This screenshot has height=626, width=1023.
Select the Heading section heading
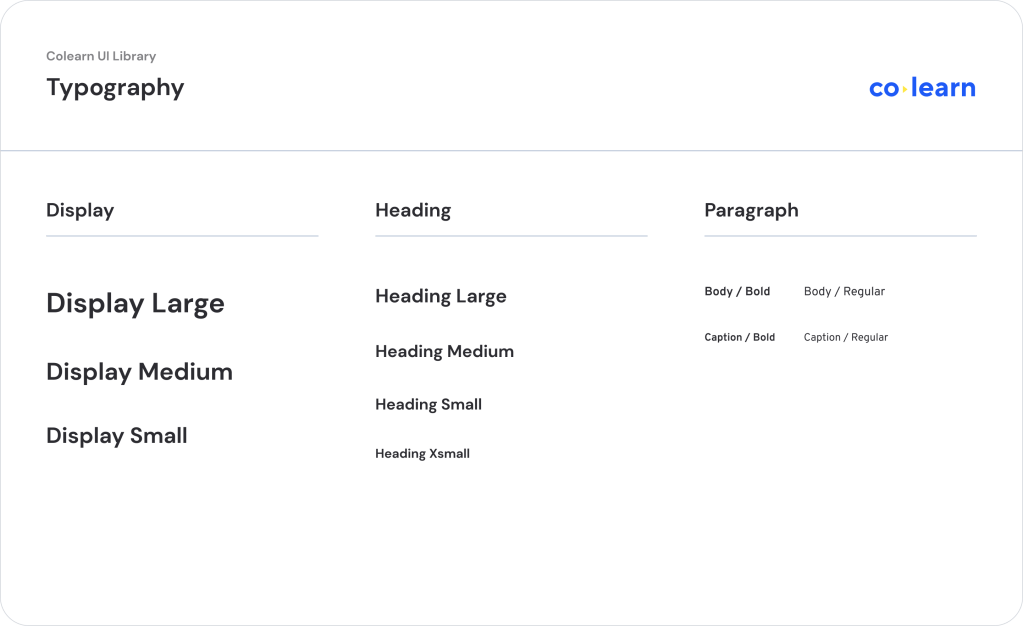click(413, 210)
